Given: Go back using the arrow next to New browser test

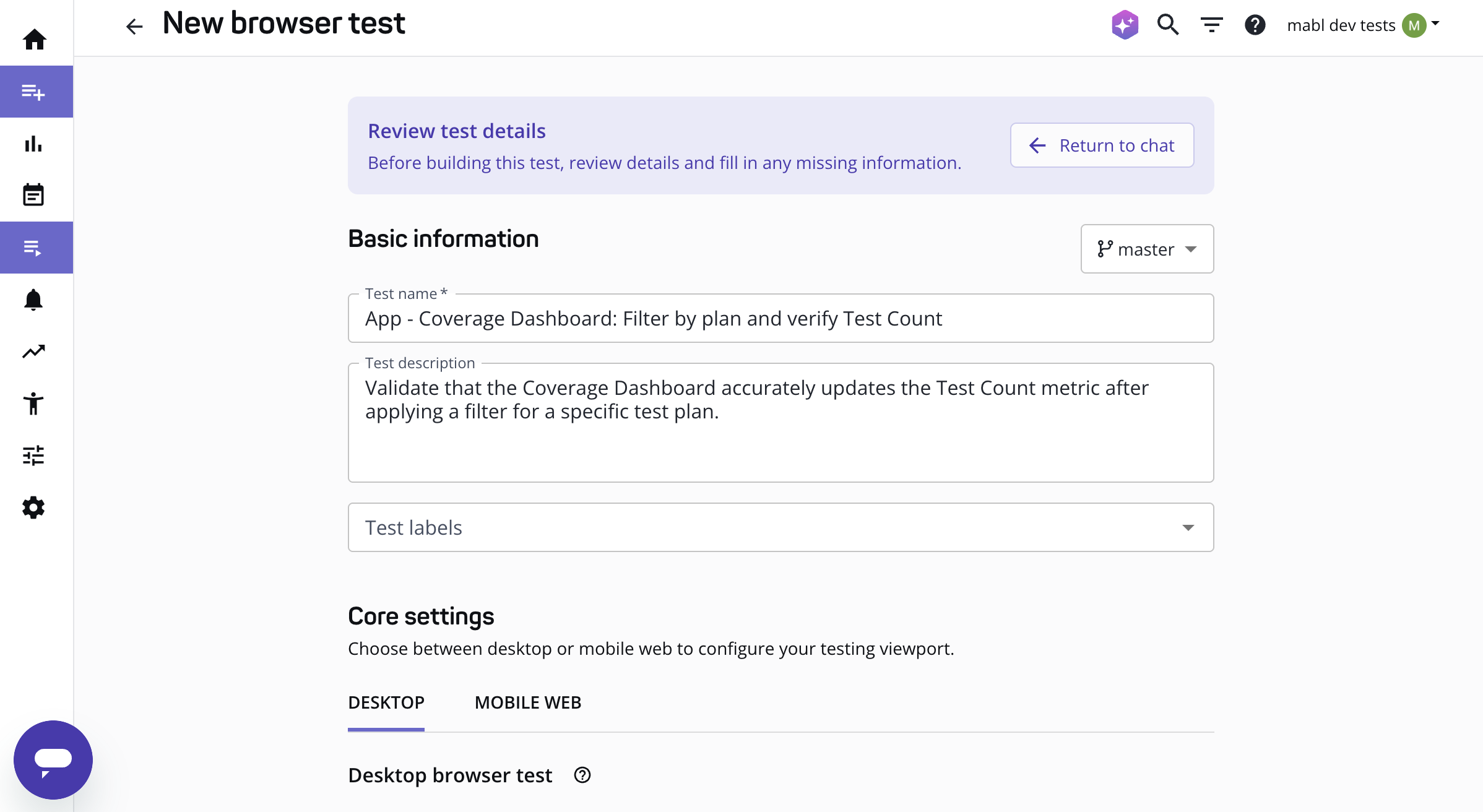Looking at the screenshot, I should (x=134, y=25).
